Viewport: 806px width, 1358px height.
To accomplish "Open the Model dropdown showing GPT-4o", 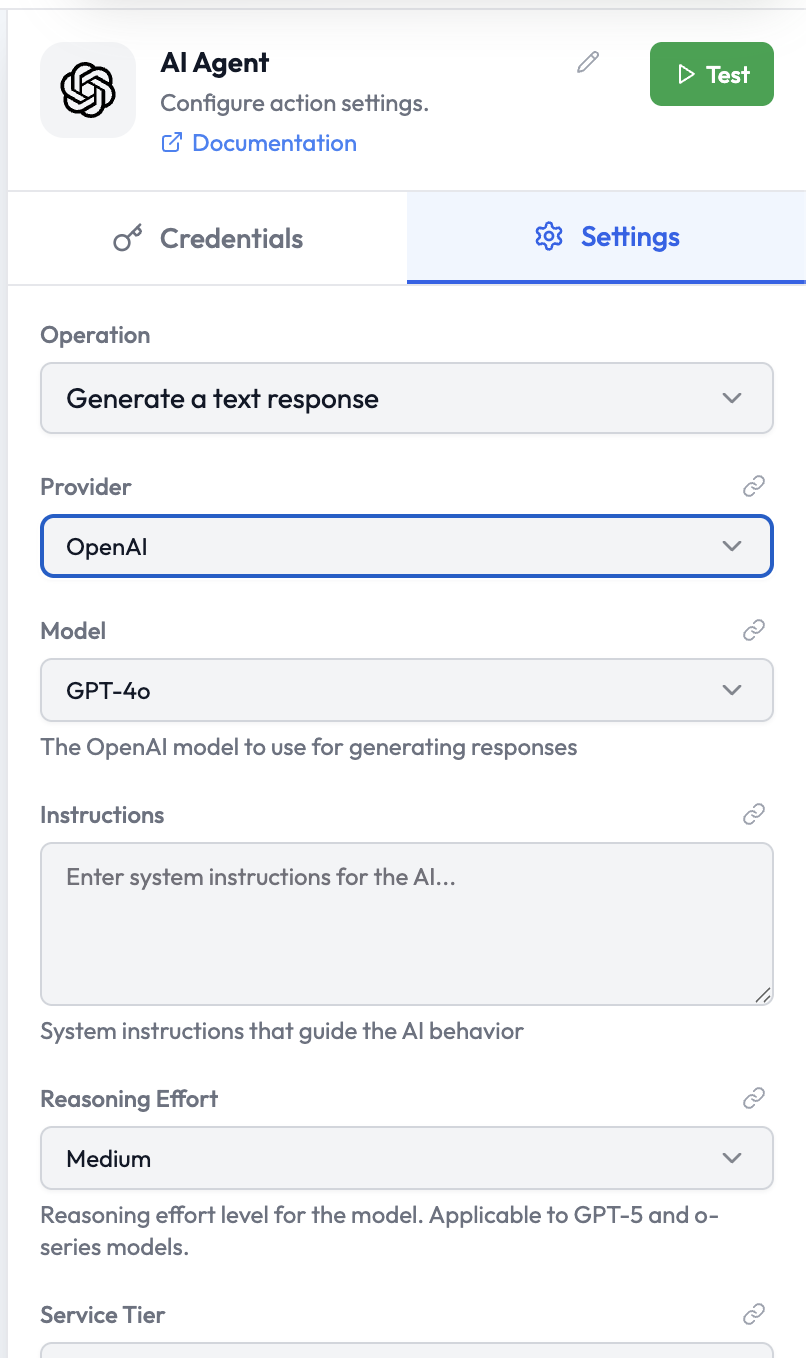I will [406, 690].
